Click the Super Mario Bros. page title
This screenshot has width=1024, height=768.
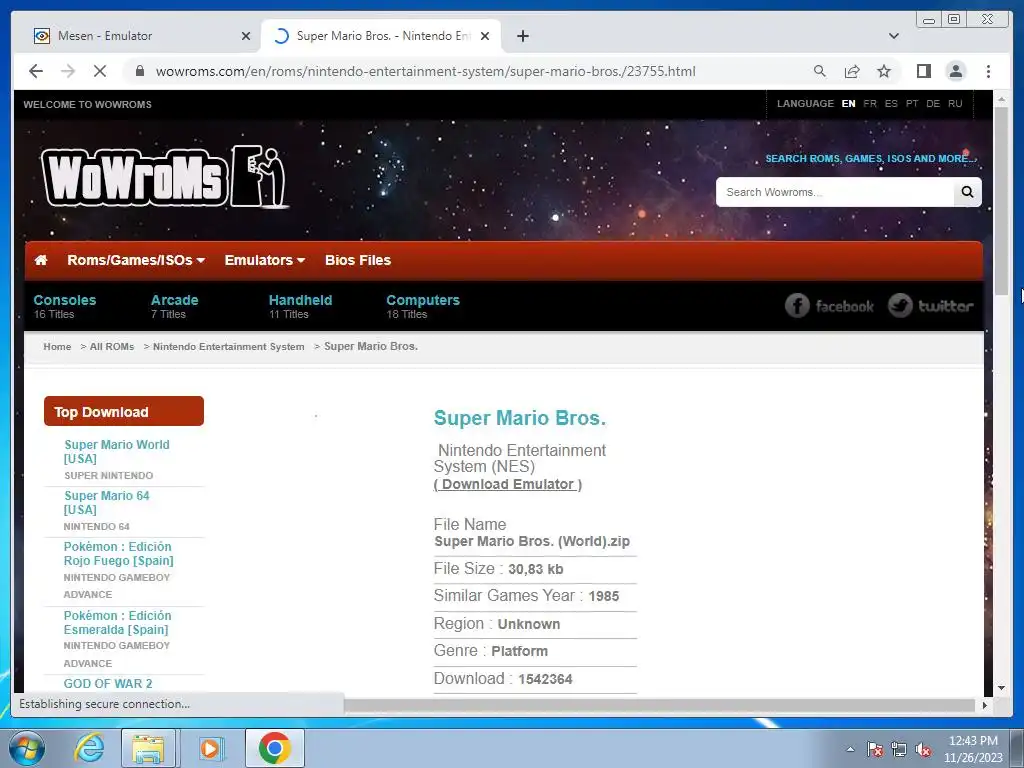[x=520, y=418]
